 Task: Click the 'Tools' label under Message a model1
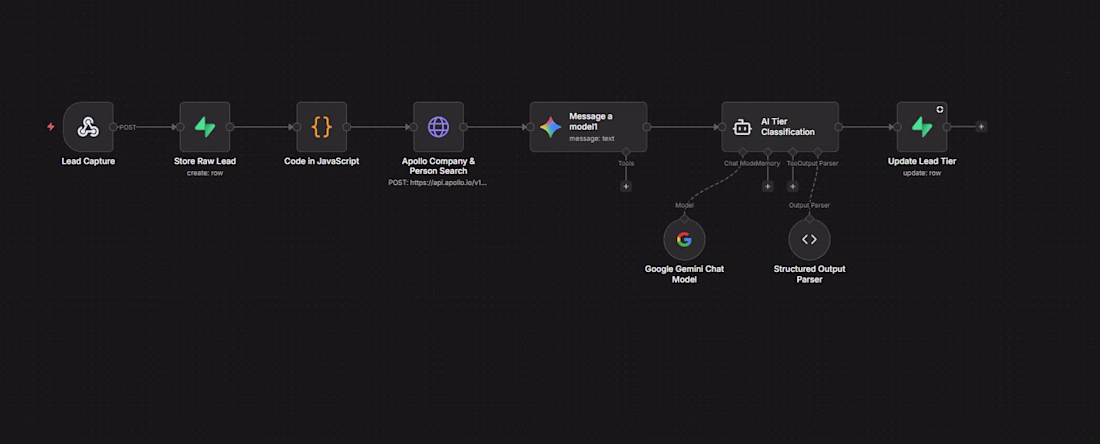pos(626,163)
